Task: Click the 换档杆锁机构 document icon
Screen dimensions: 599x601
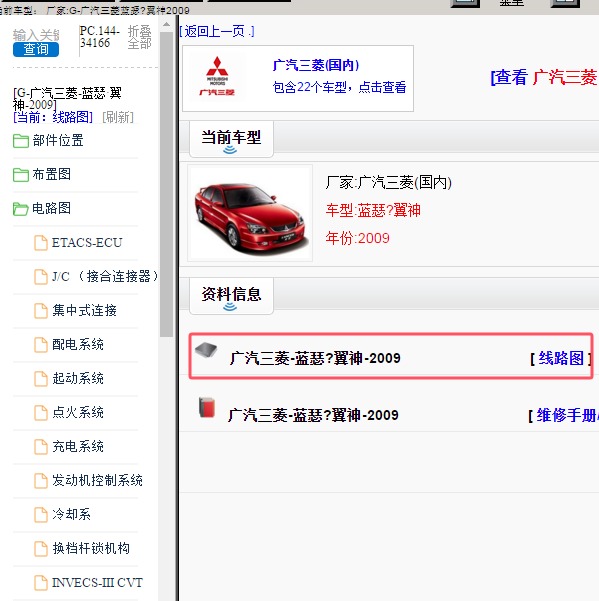Action: 41,549
